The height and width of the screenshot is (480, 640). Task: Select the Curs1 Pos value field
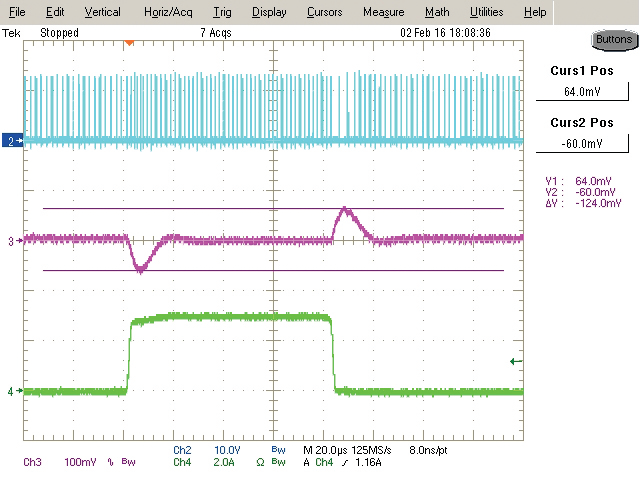[x=582, y=91]
